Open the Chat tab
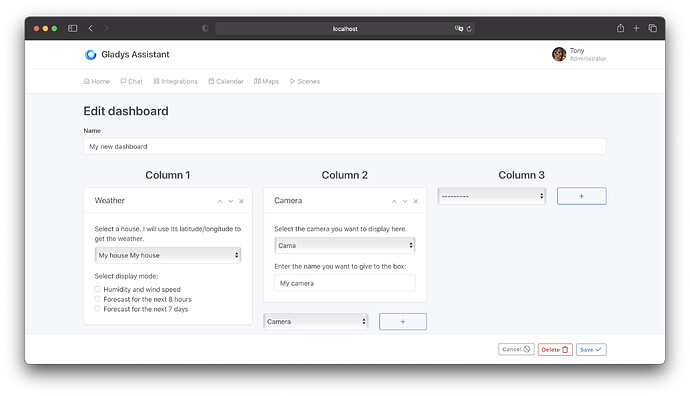Image resolution: width=690 pixels, height=396 pixels. click(x=132, y=81)
